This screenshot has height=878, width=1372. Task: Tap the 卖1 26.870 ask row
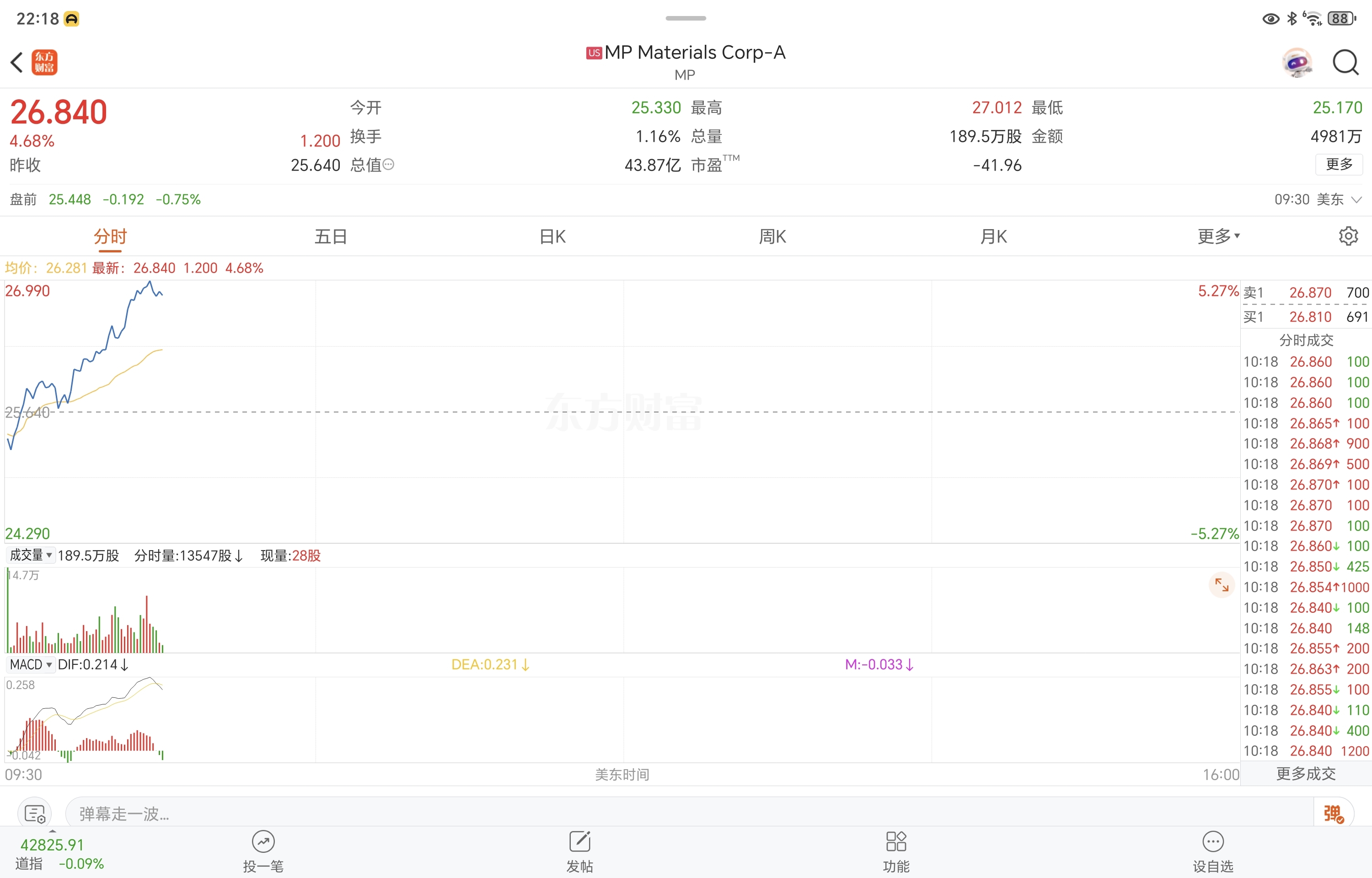click(1306, 293)
